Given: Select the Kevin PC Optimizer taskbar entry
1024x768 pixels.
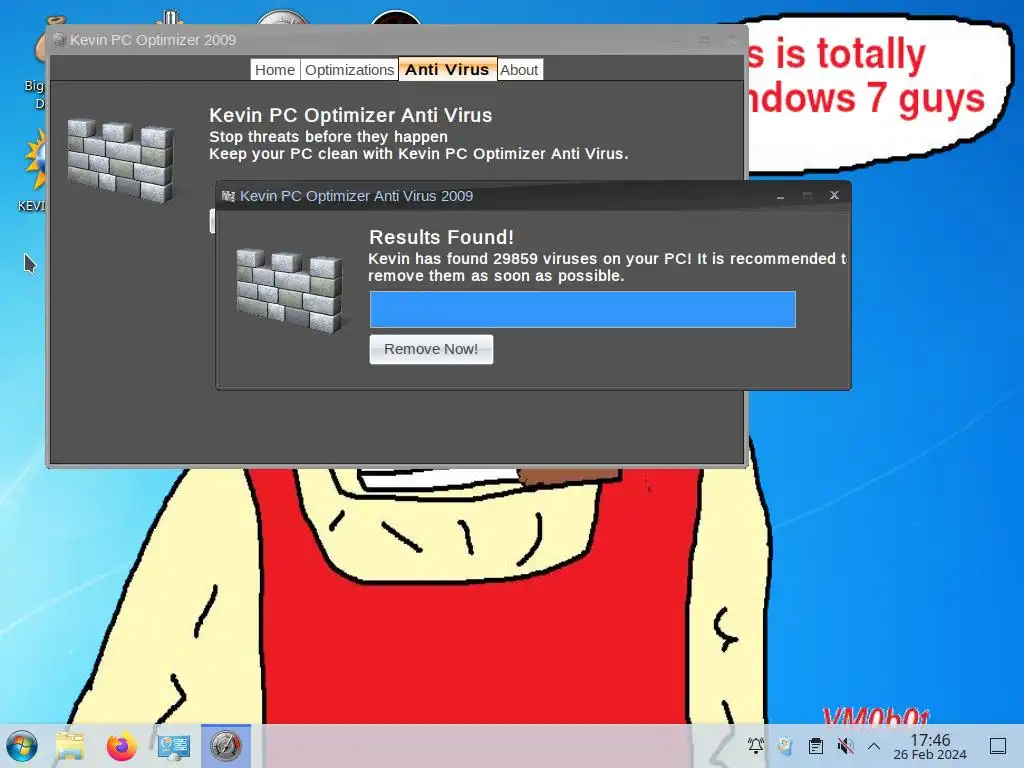Looking at the screenshot, I should pyautogui.click(x=225, y=746).
